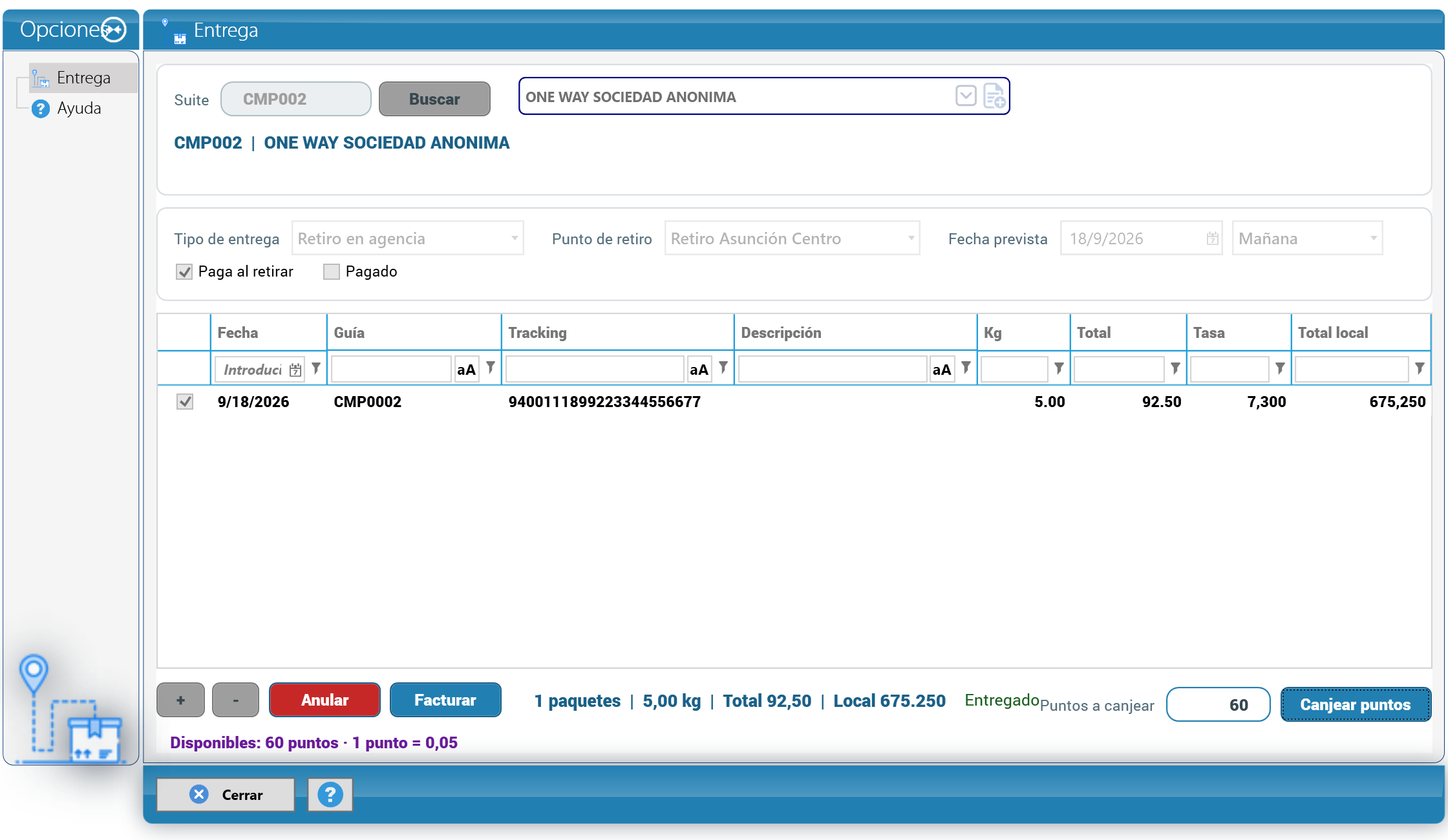The width and height of the screenshot is (1448, 840).
Task: Click the red Anular button
Action: (x=325, y=700)
